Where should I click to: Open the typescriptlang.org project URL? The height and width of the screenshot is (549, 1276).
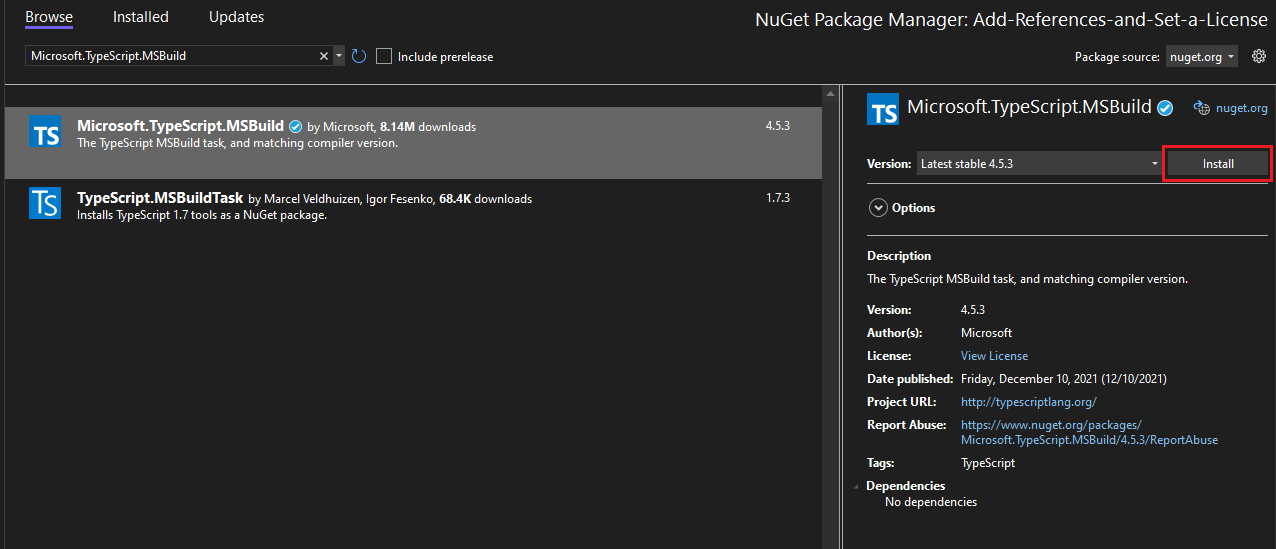pos(1029,402)
